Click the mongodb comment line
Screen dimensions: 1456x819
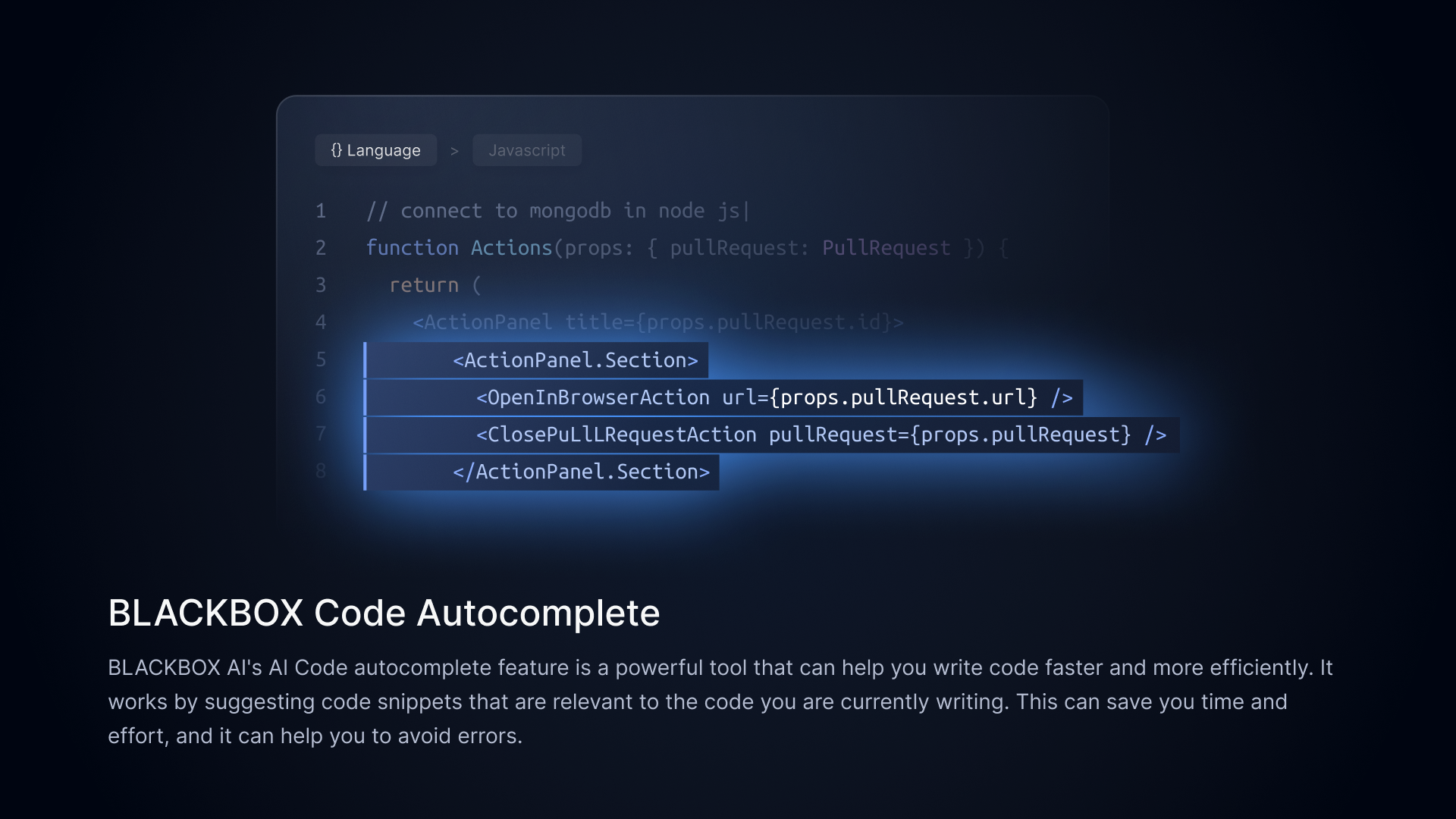[x=557, y=211]
